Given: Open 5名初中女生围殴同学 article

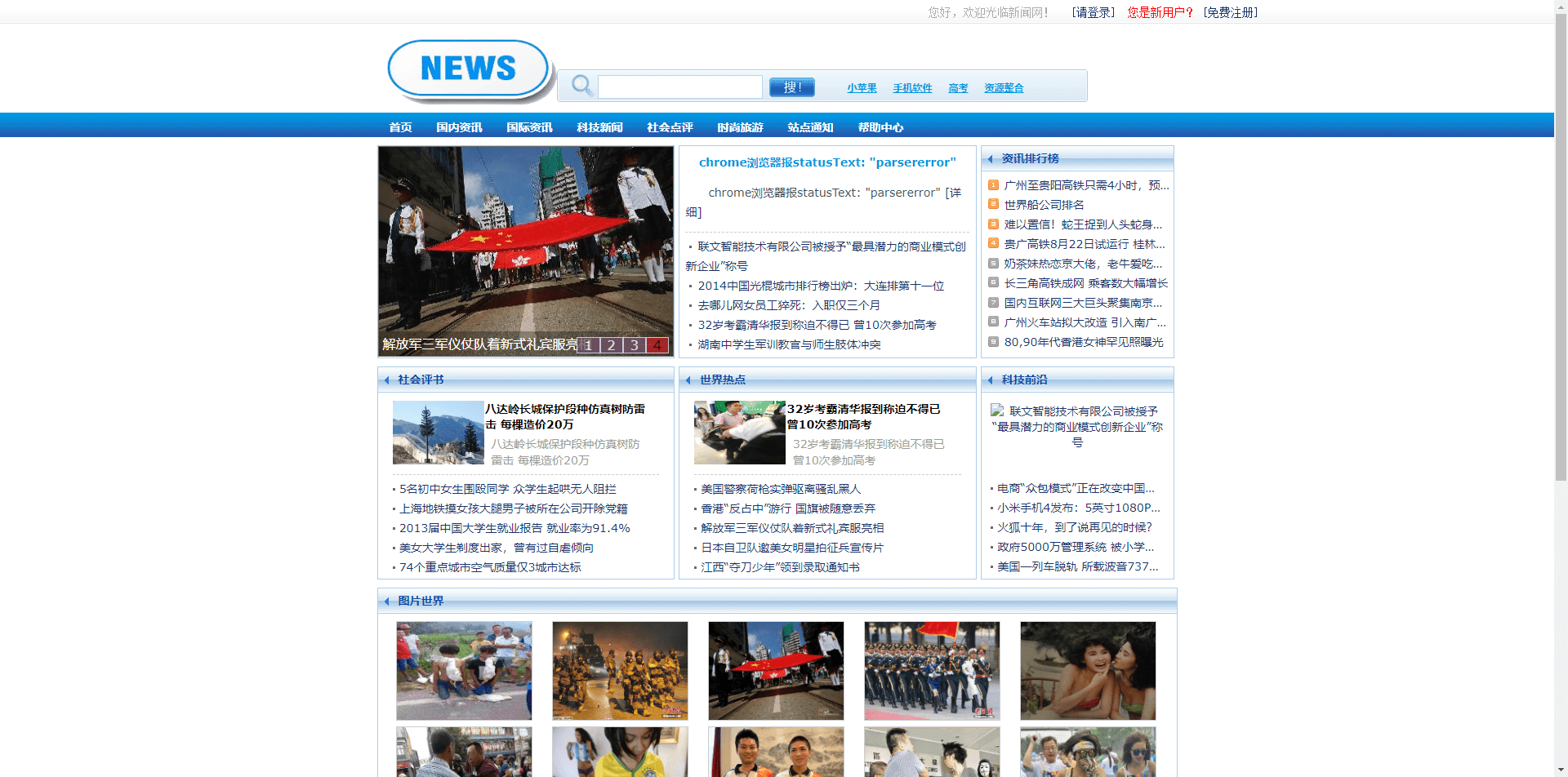Looking at the screenshot, I should 508,489.
